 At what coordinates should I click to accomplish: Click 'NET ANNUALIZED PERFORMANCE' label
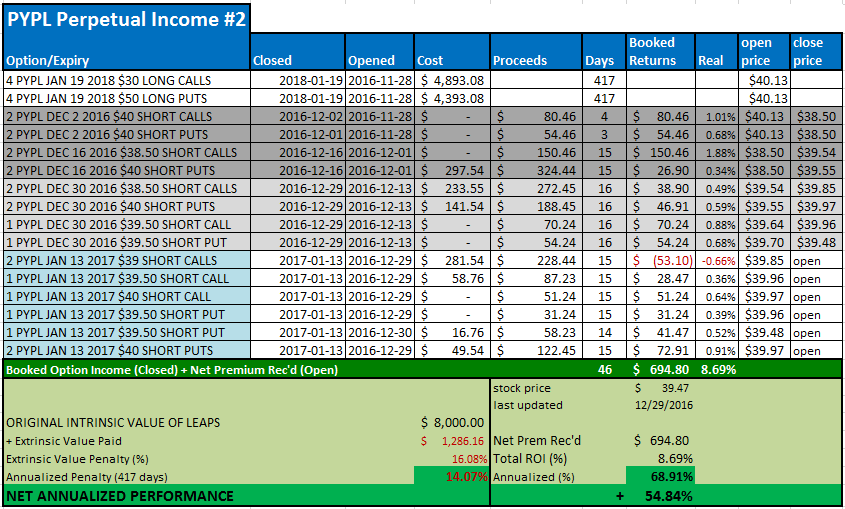click(120, 496)
